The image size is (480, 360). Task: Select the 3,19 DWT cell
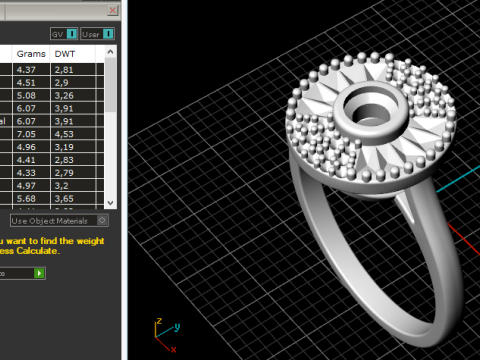73,147
